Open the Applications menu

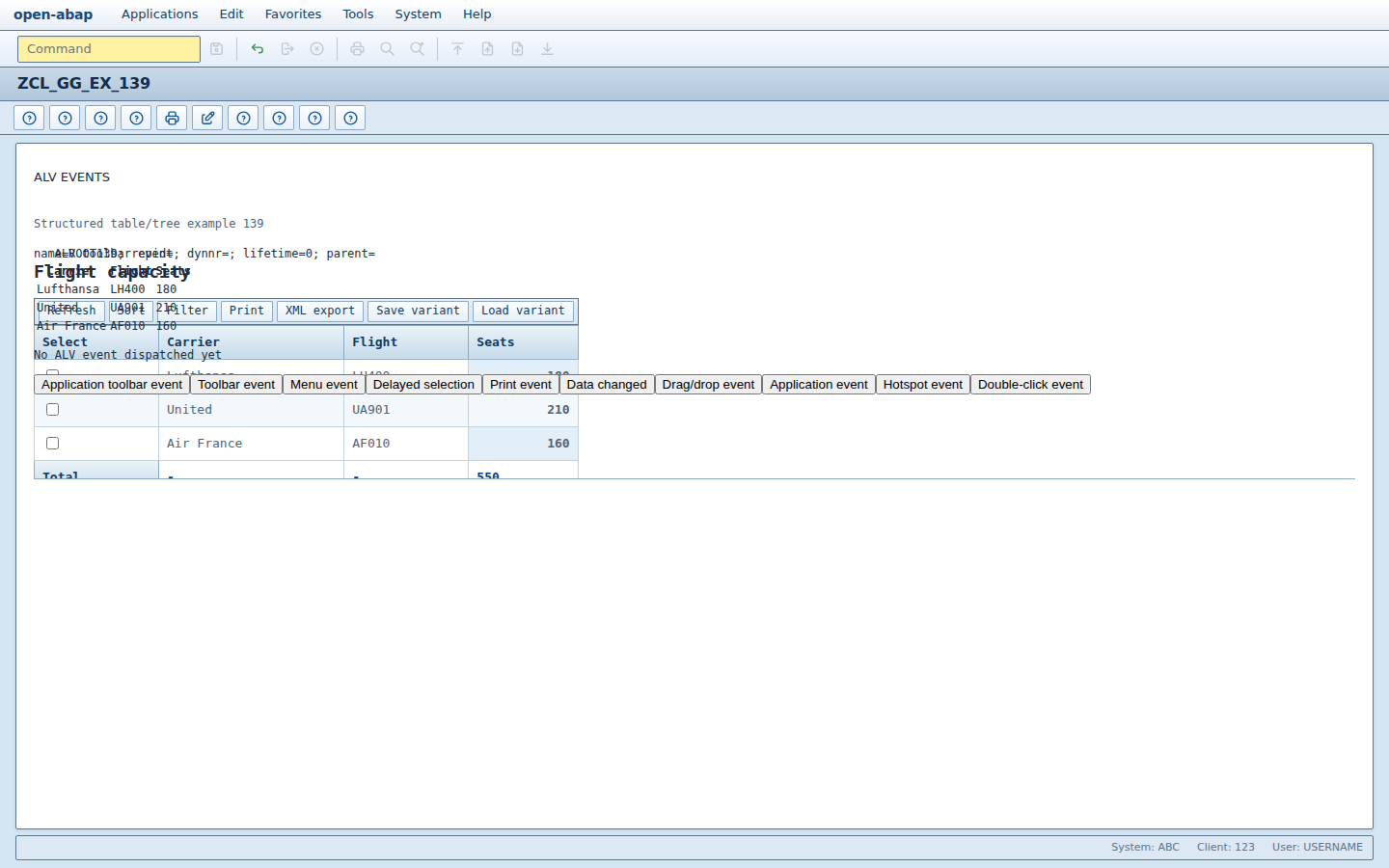coord(160,14)
